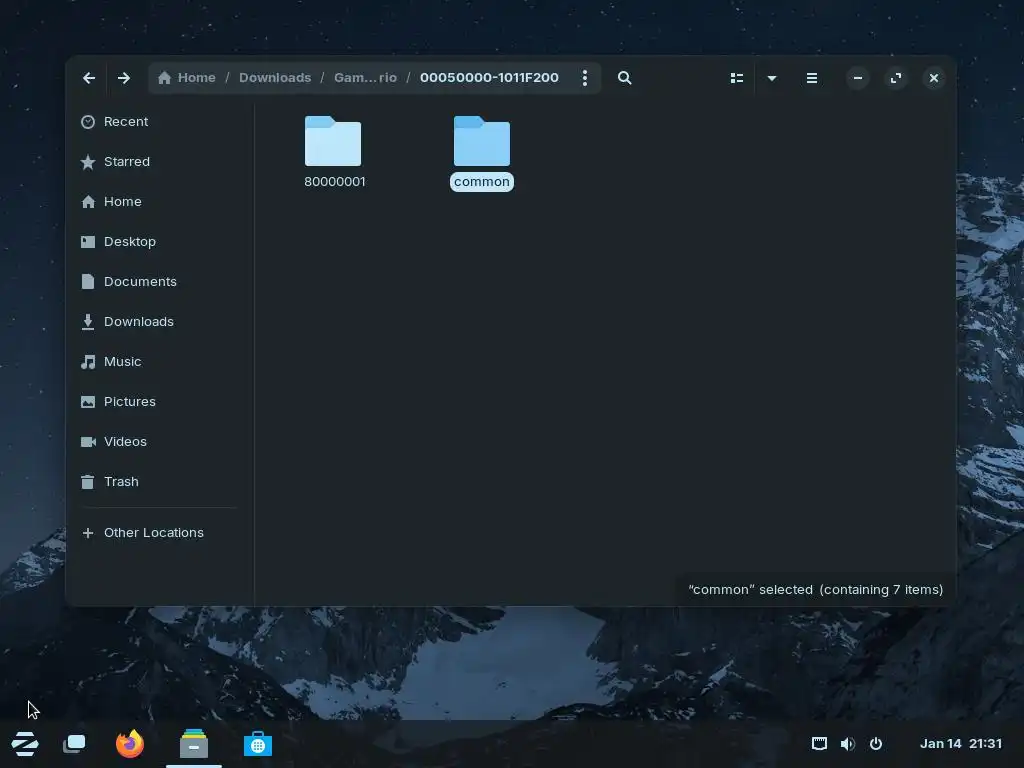Open Desktop in the sidebar
This screenshot has height=768, width=1024.
click(159, 242)
